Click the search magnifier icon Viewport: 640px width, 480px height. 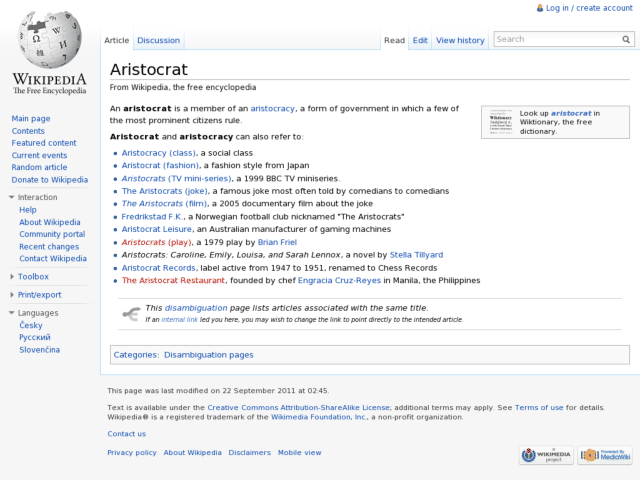pos(626,40)
